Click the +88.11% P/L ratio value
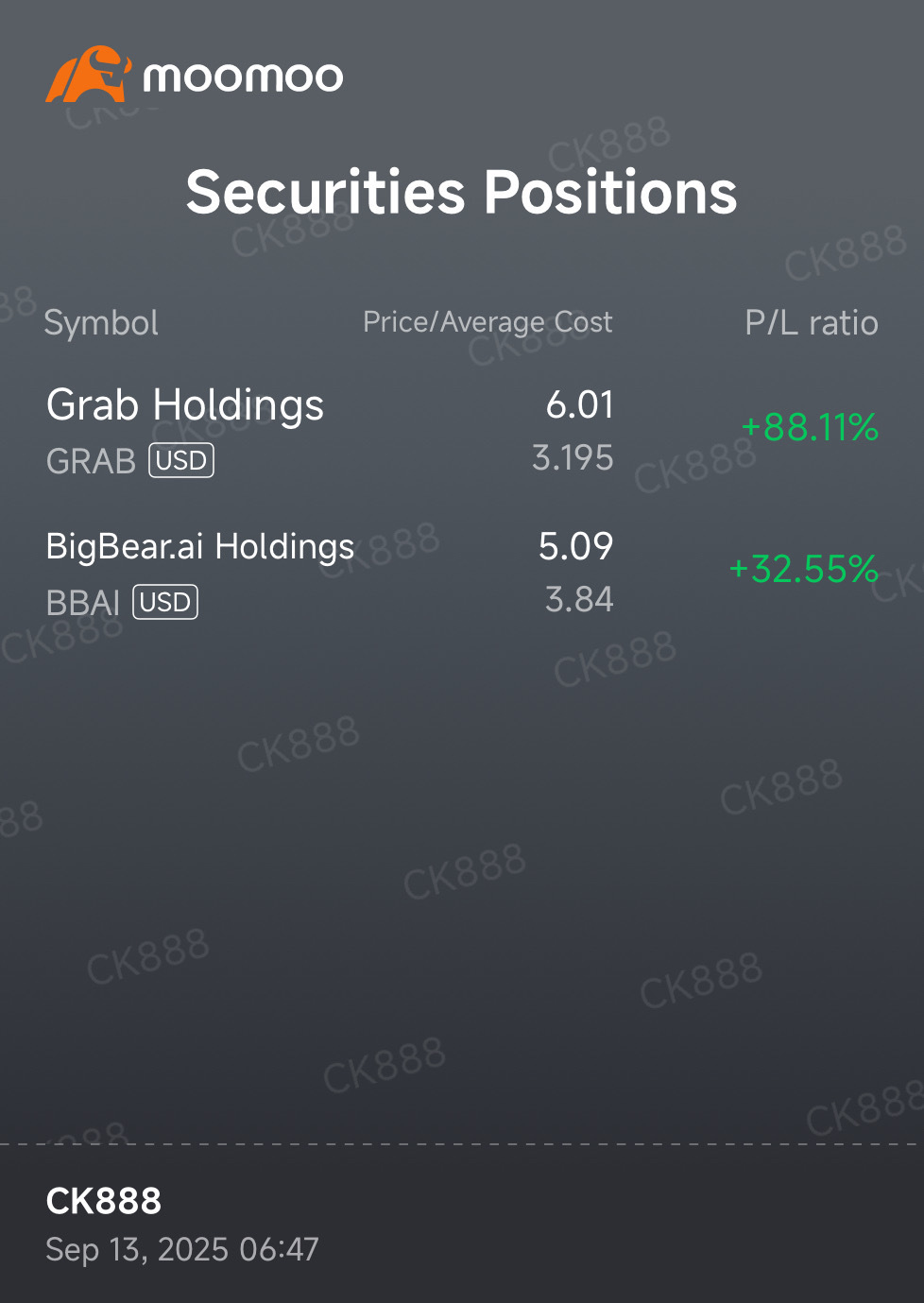924x1303 pixels. click(x=810, y=427)
